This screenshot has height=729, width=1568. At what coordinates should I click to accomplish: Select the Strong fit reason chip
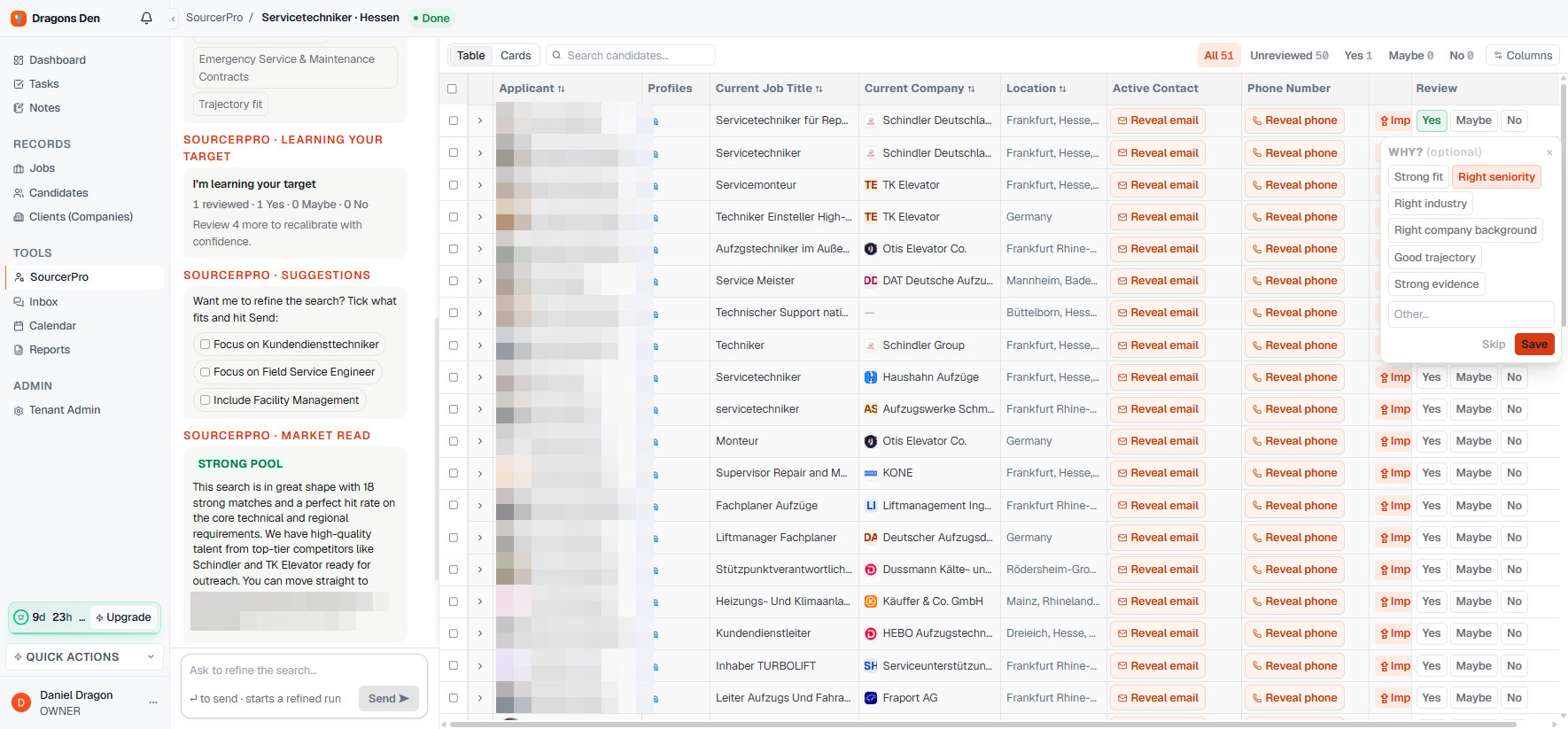point(1418,177)
